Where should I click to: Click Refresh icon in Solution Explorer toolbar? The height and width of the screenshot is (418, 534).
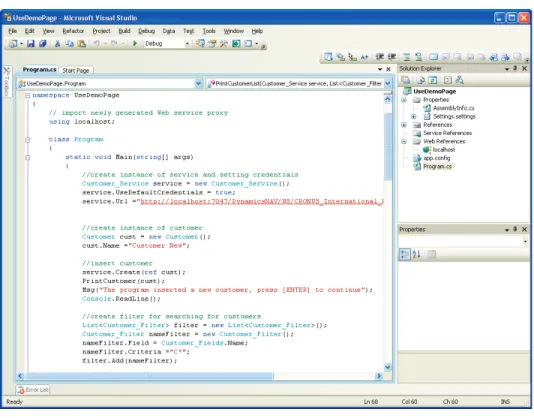[433, 80]
